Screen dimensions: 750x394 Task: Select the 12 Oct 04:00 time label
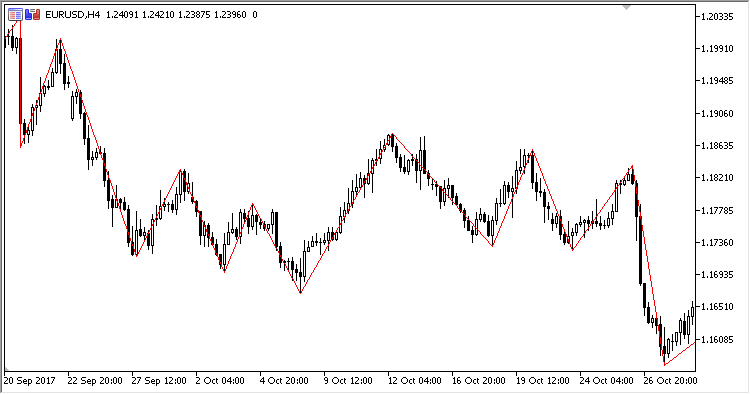414,381
